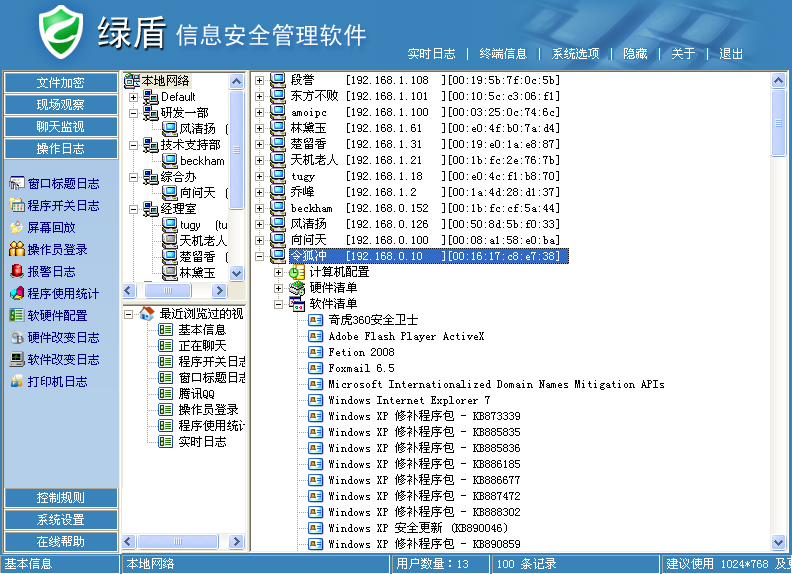Select the row amoipc 192.168.1.100
The width and height of the screenshot is (792, 574).
click(424, 112)
